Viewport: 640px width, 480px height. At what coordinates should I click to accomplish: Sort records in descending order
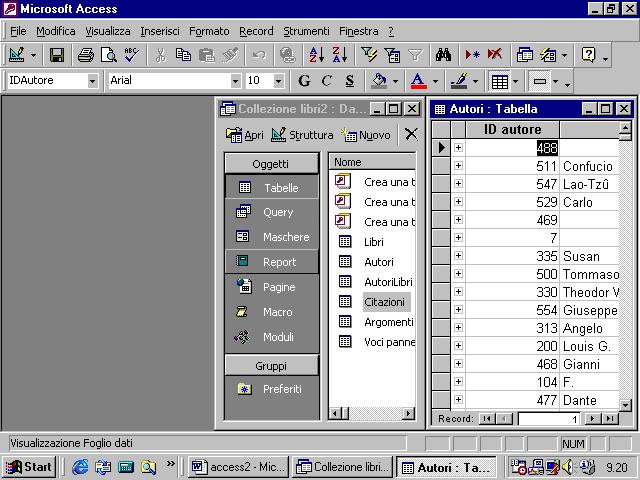click(338, 55)
